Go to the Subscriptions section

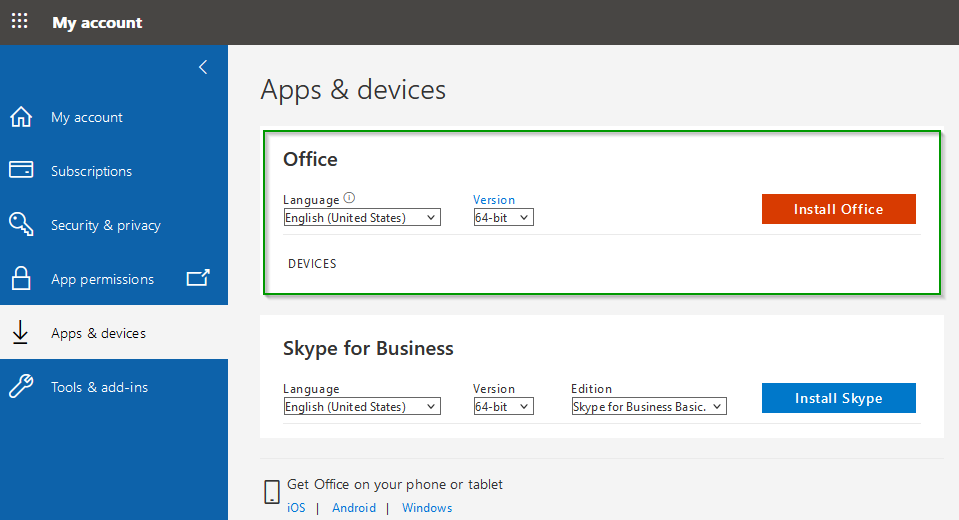pos(114,171)
